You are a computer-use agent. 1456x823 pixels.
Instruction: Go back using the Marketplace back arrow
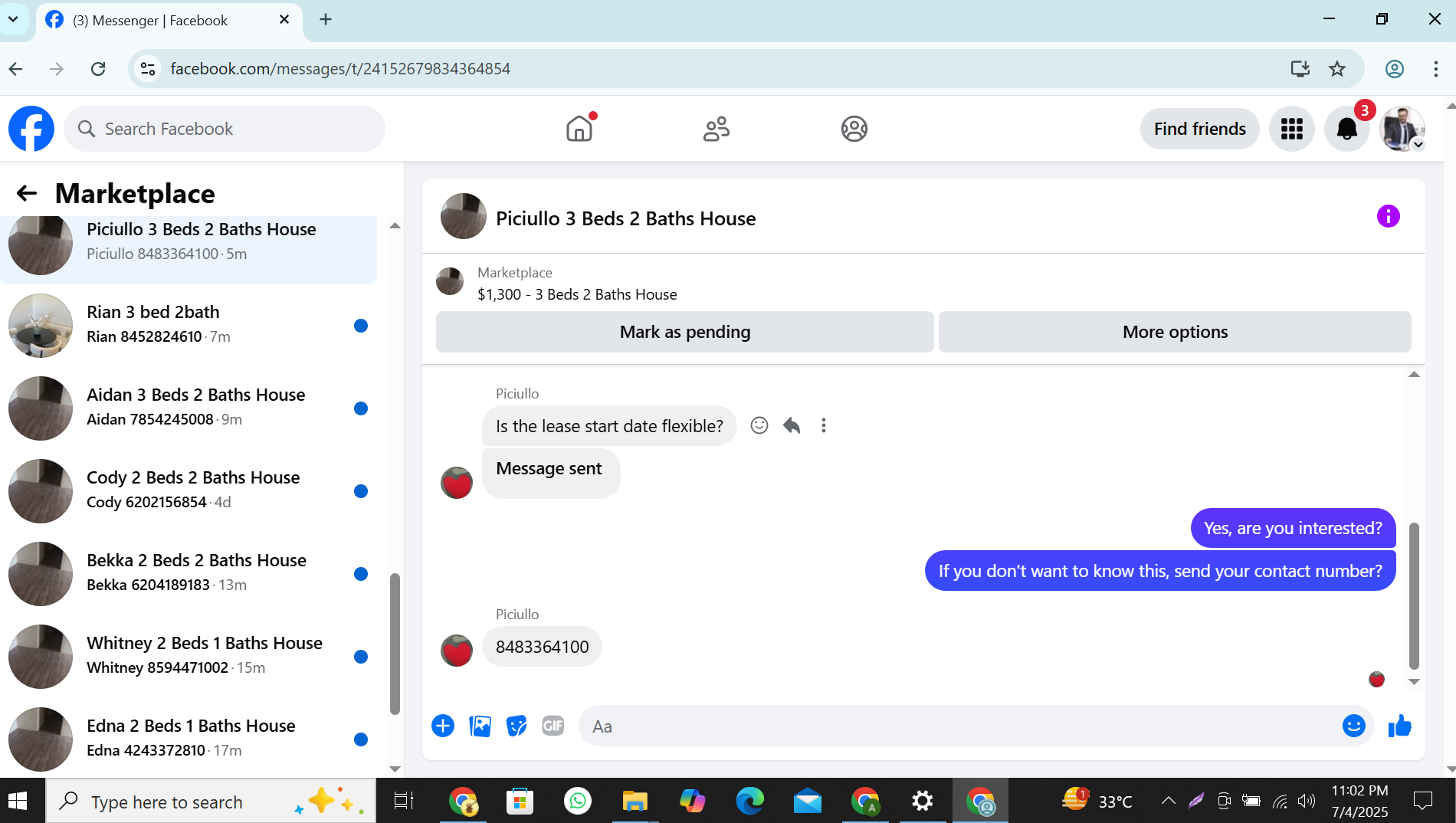click(x=27, y=193)
